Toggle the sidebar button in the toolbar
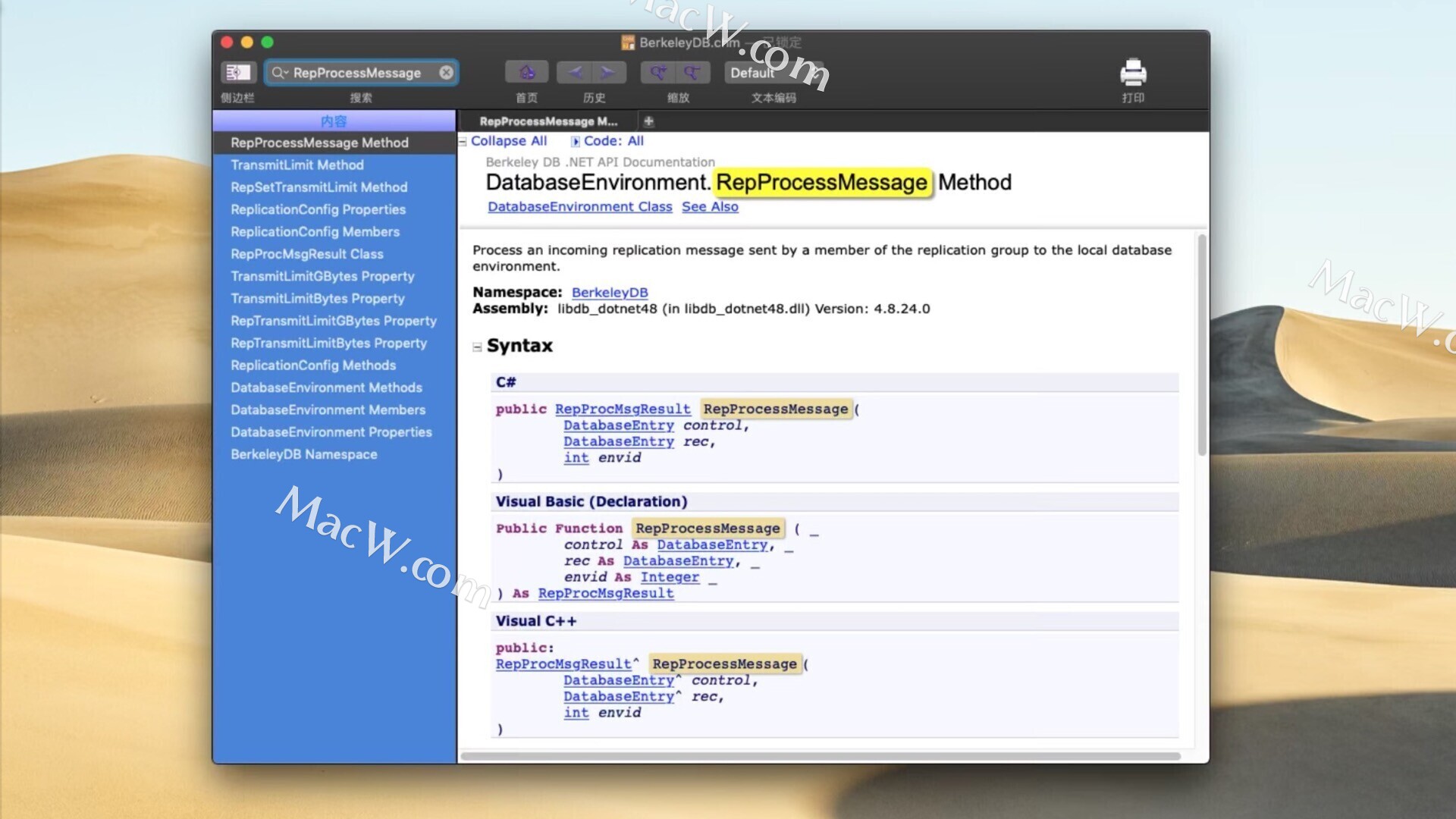This screenshot has height=819, width=1456. pyautogui.click(x=237, y=72)
